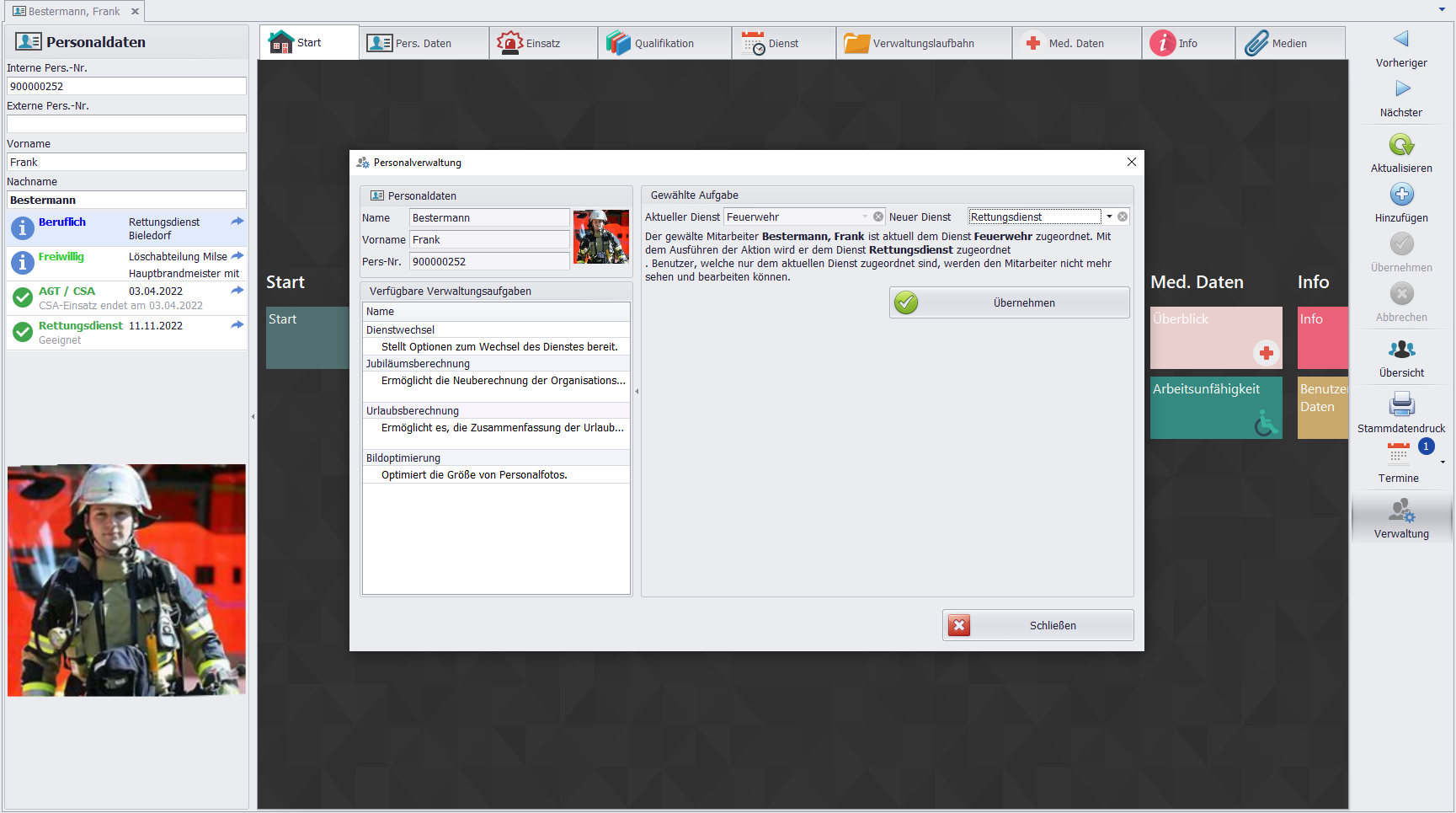The width and height of the screenshot is (1456, 813).
Task: Open the Übersicht people icon
Action: coord(1401,349)
